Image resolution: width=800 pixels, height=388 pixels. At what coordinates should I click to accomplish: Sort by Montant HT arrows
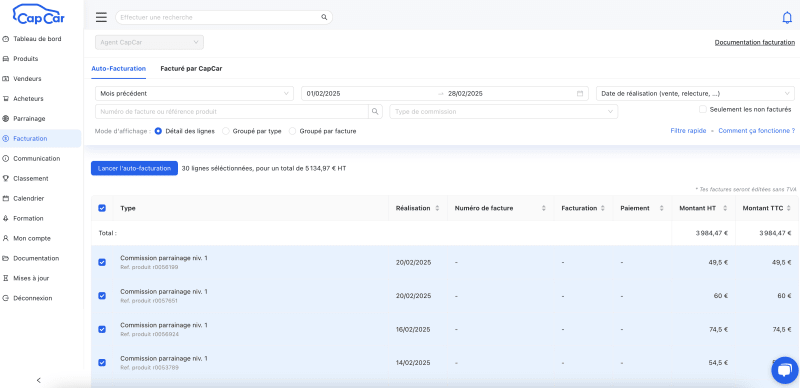726,208
